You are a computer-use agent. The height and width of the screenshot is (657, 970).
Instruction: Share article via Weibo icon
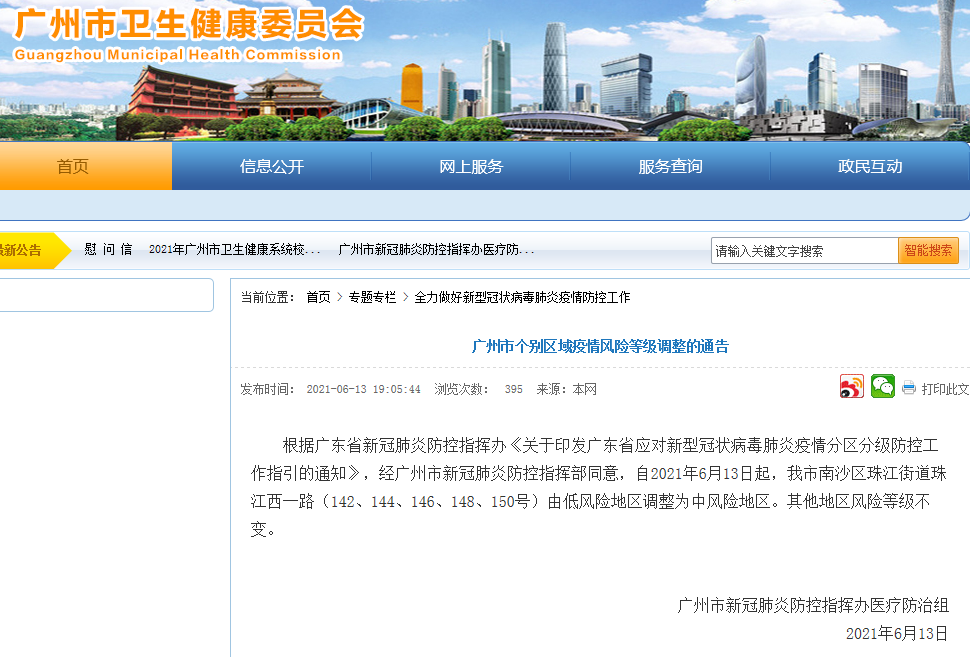852,387
